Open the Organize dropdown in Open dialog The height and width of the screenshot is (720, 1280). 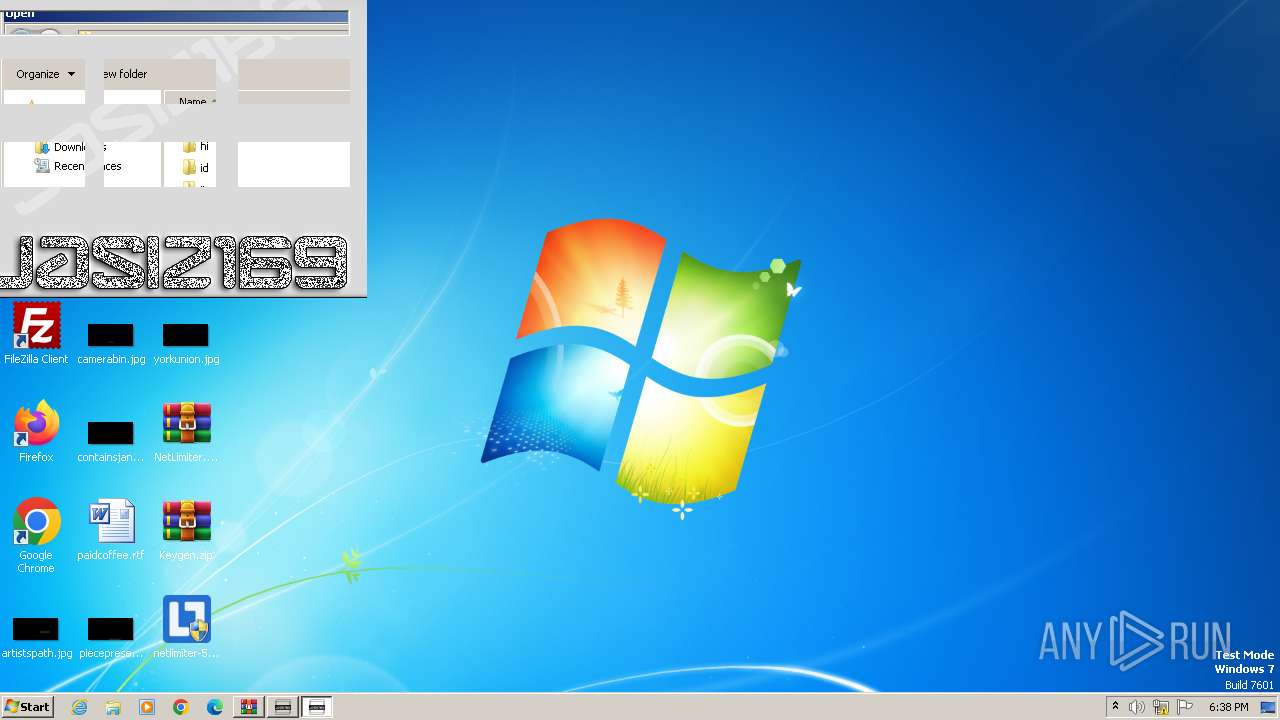[x=45, y=74]
